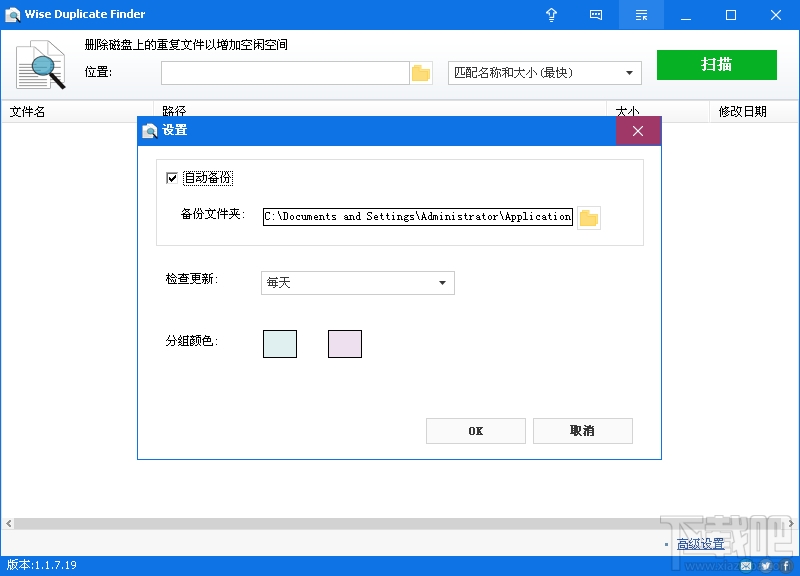Select the light green group color swatch
800x576 pixels.
point(280,343)
